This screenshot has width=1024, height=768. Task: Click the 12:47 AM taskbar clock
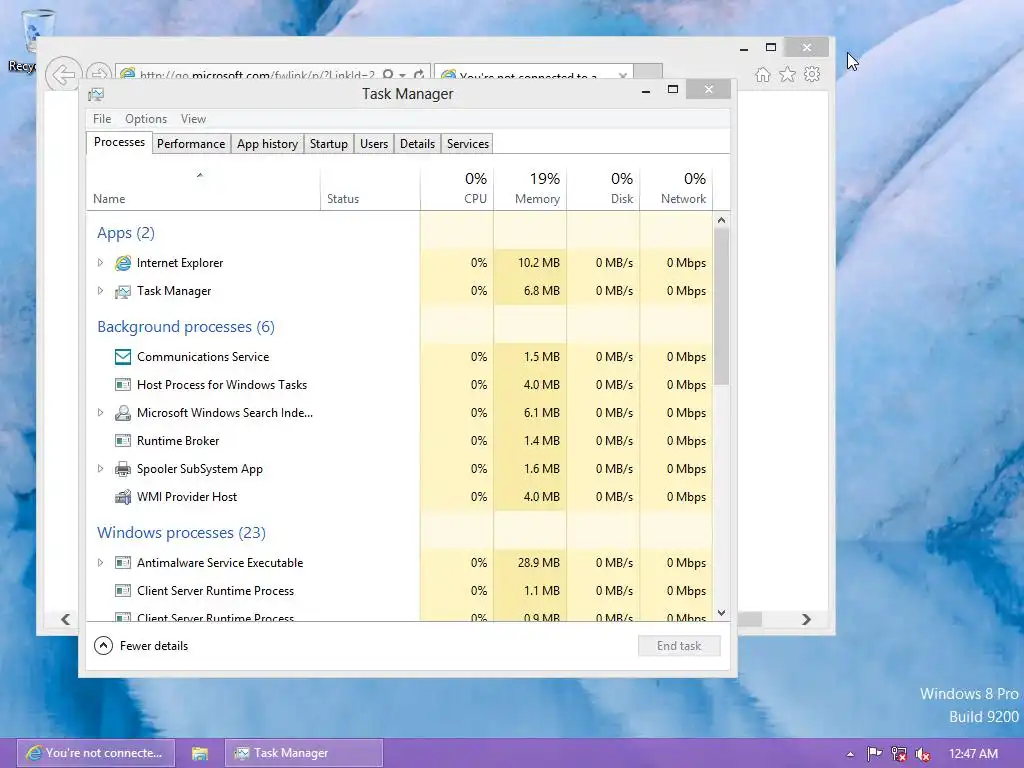(x=973, y=754)
